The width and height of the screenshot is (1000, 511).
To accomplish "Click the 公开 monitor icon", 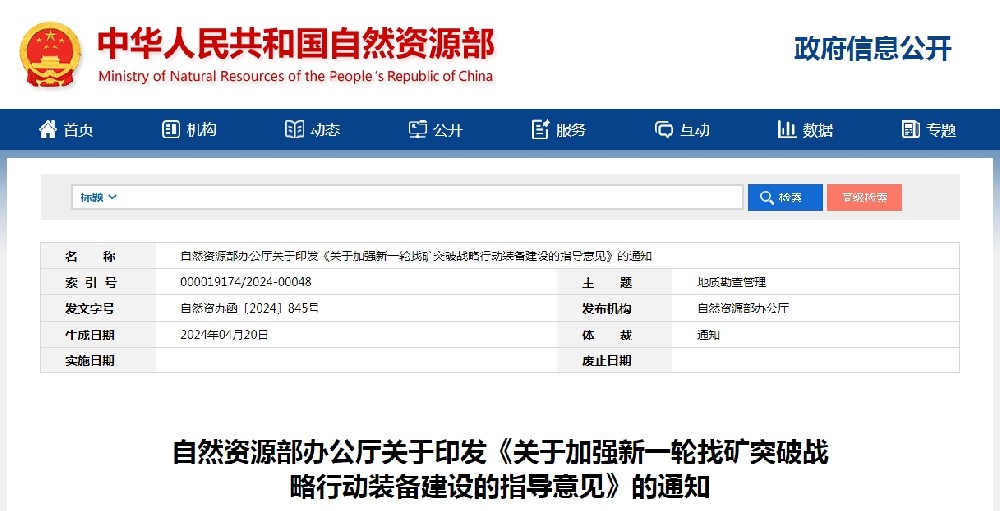I will [x=418, y=130].
